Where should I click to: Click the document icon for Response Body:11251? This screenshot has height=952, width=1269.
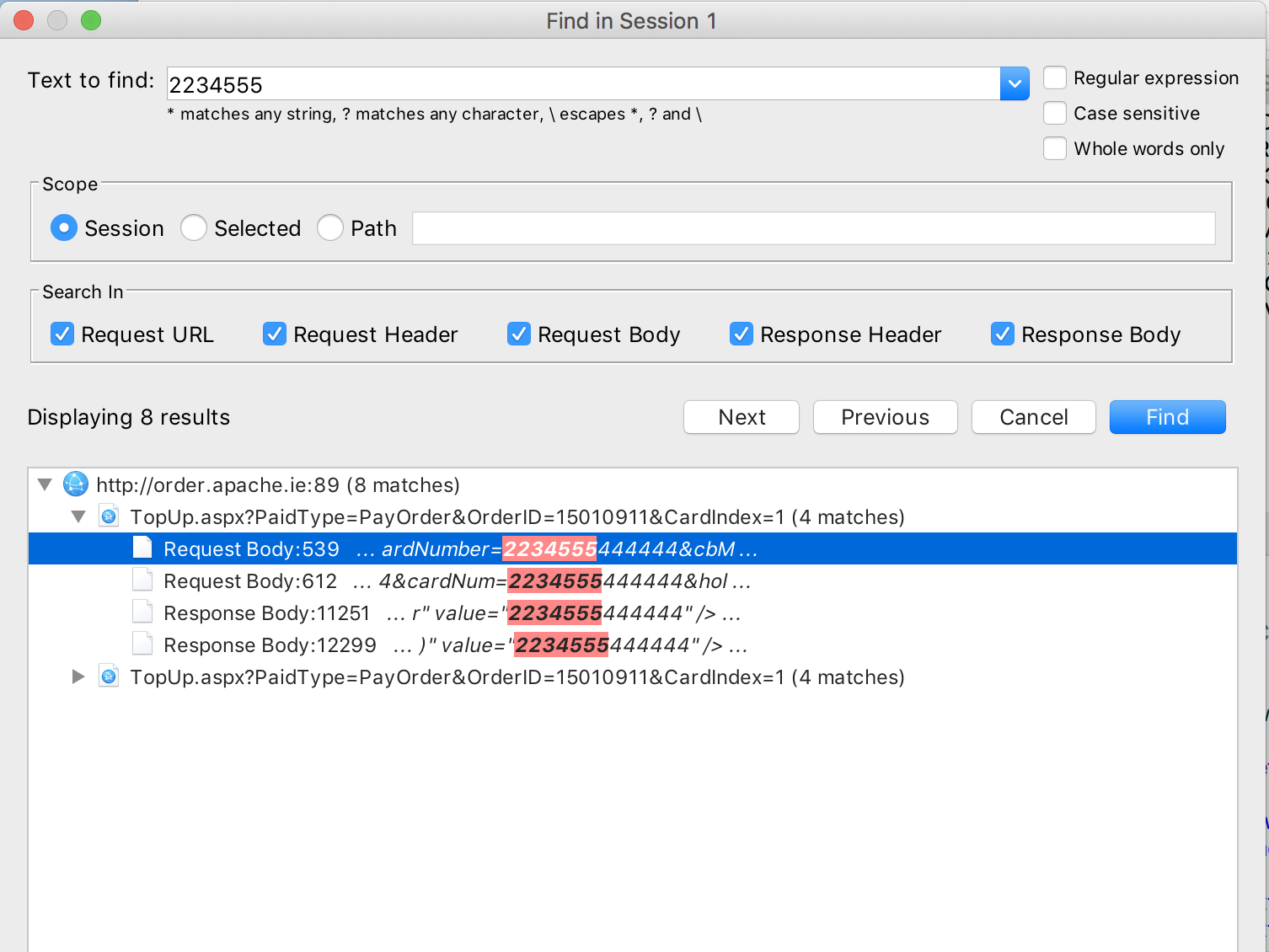pyautogui.click(x=142, y=612)
